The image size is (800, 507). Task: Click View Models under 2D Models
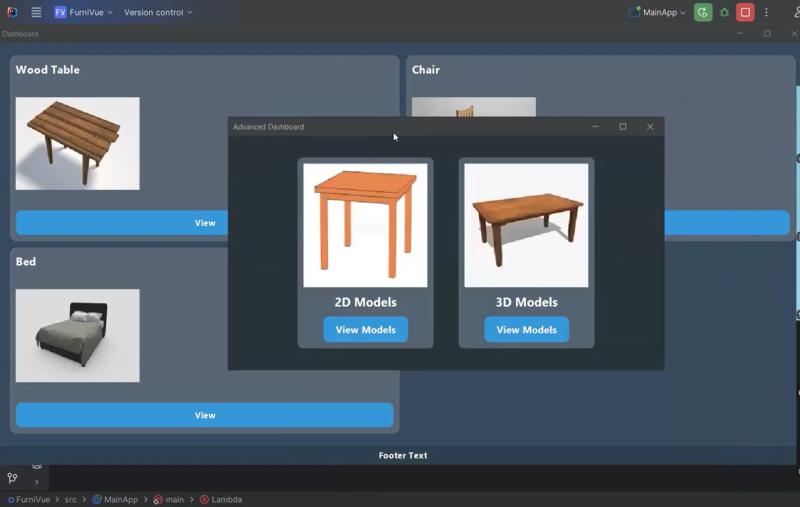pos(365,330)
